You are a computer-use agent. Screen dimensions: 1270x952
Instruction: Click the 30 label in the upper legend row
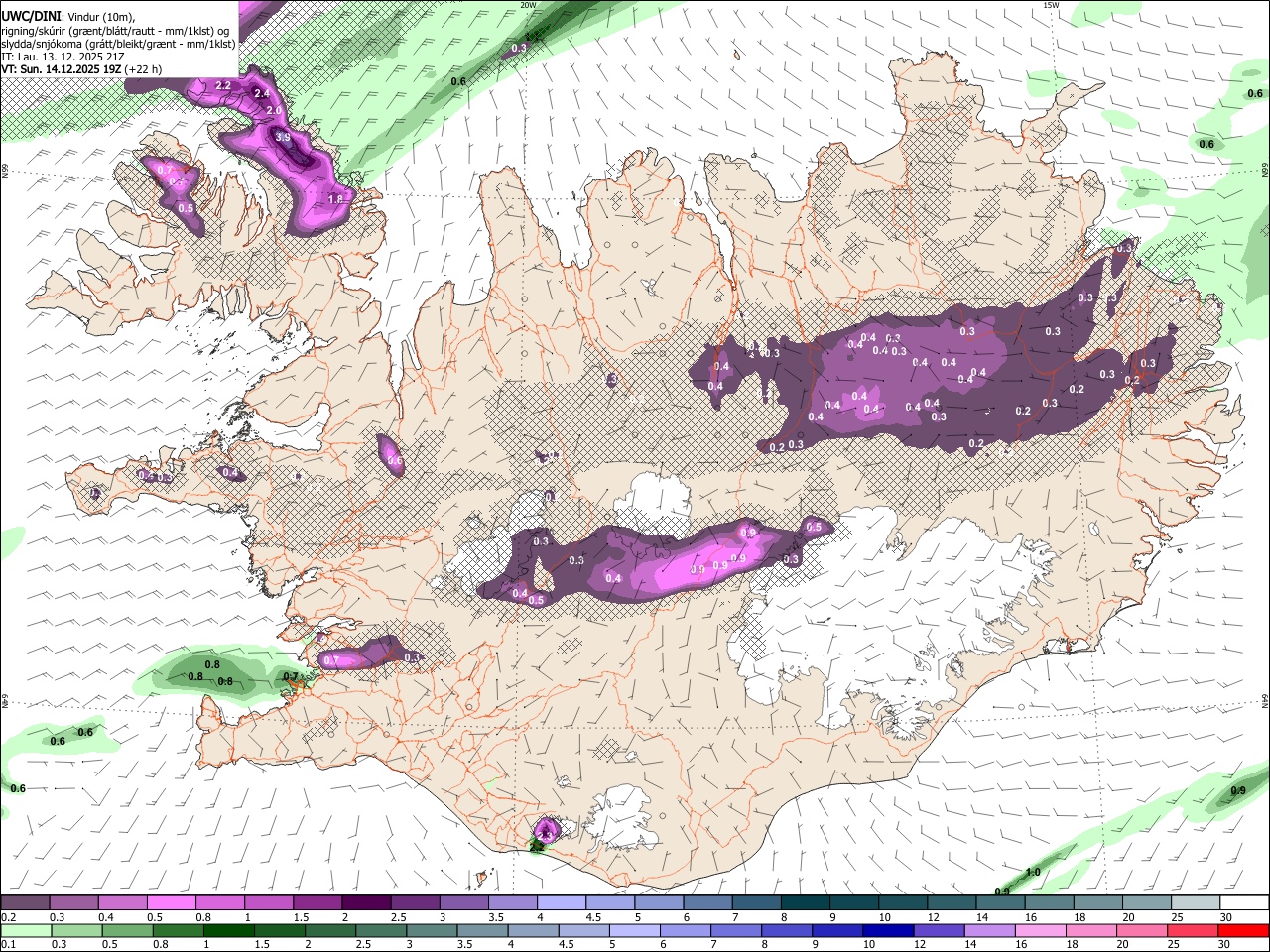1225,917
